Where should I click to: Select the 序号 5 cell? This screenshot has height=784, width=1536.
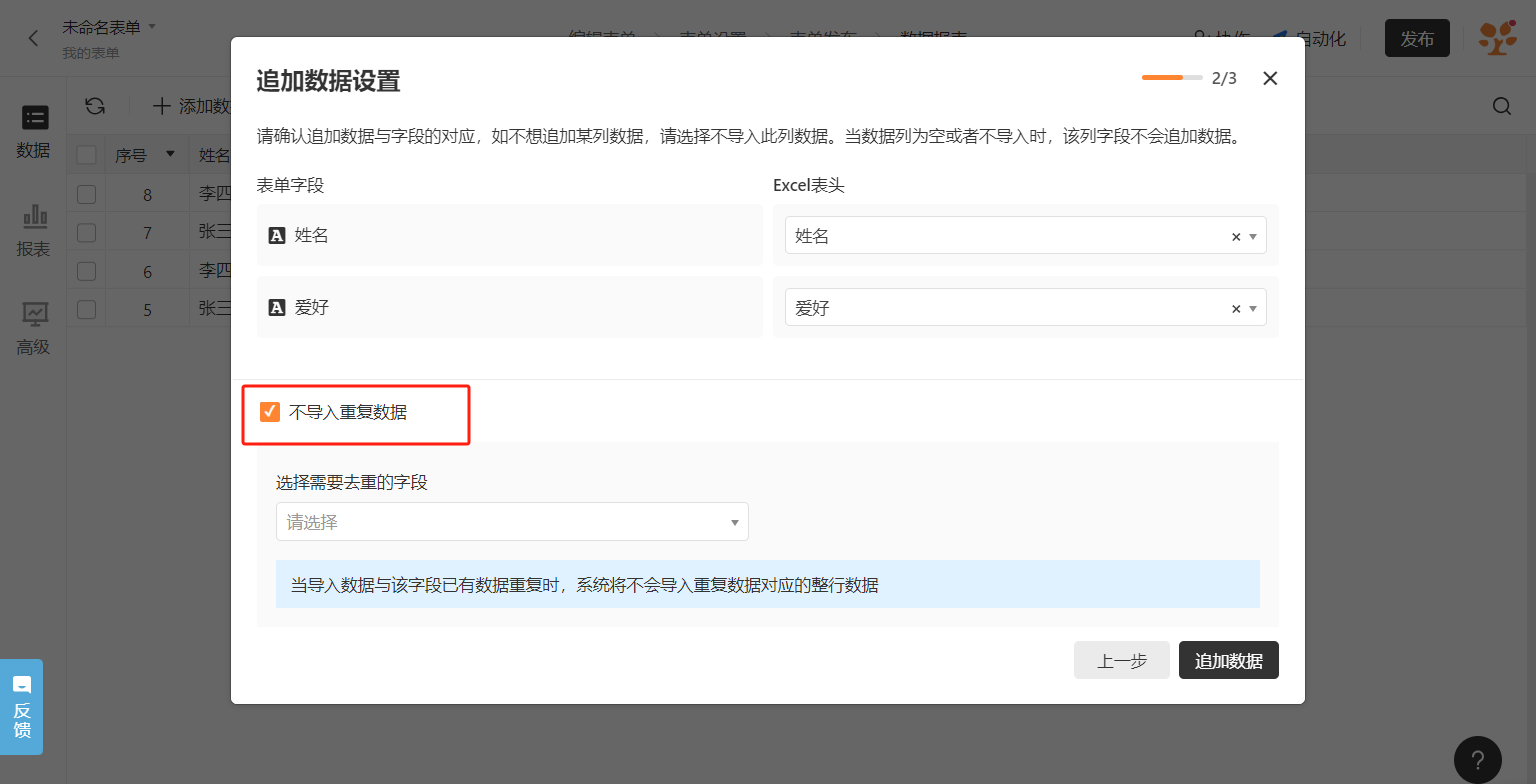(147, 309)
